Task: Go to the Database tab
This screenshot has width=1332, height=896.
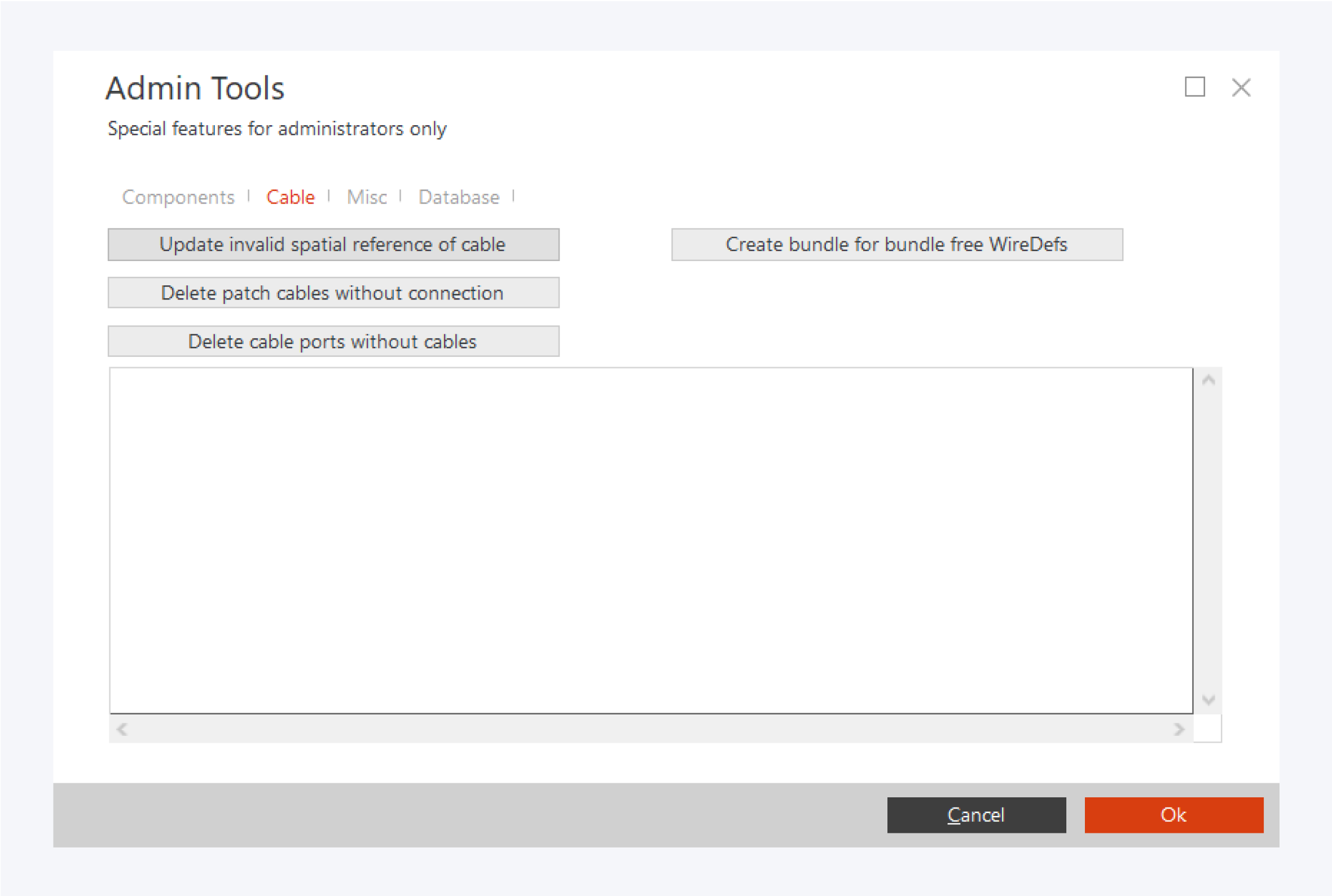Action: pos(459,197)
